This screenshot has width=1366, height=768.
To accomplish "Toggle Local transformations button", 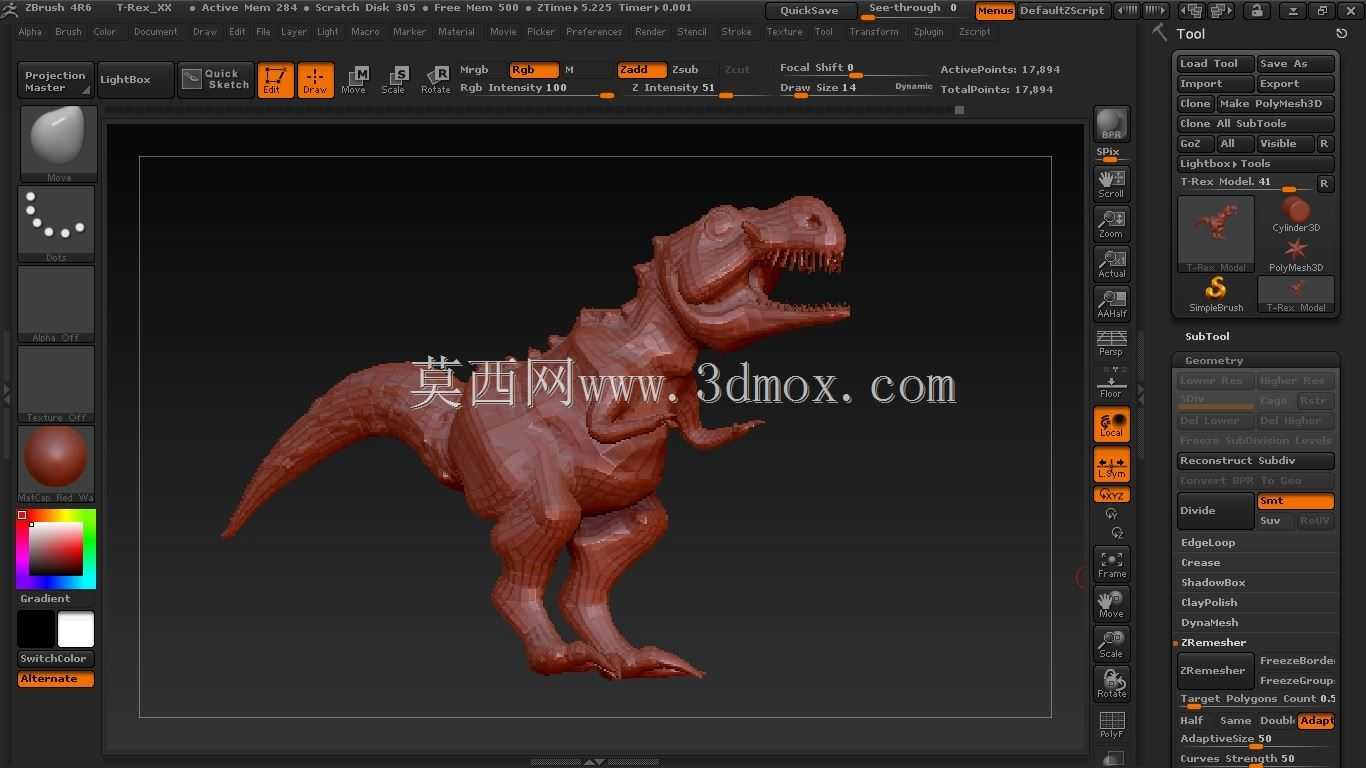I will (x=1111, y=424).
